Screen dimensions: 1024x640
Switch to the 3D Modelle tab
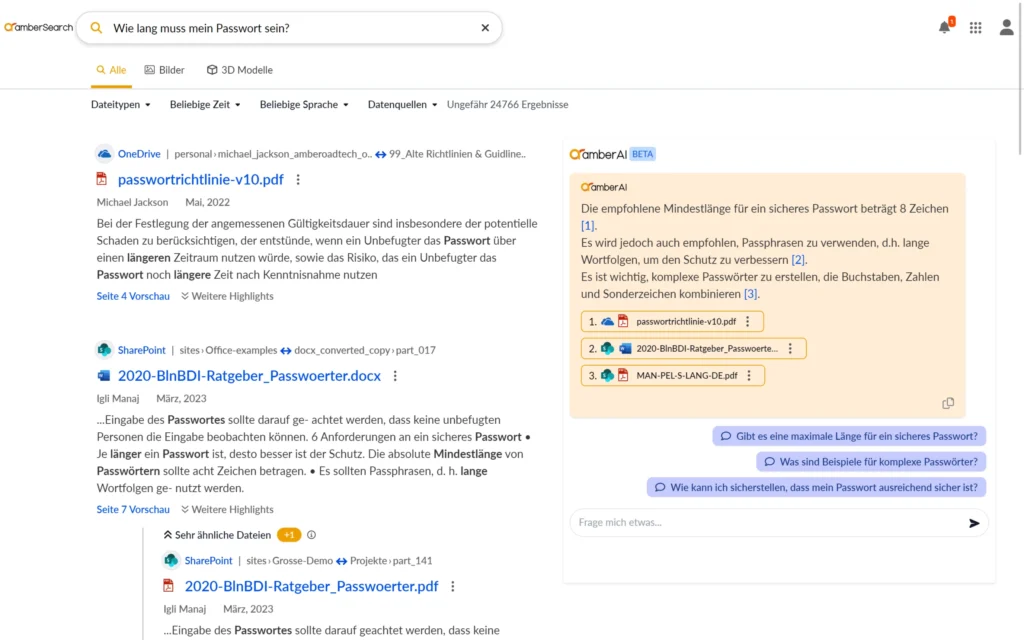[x=240, y=70]
